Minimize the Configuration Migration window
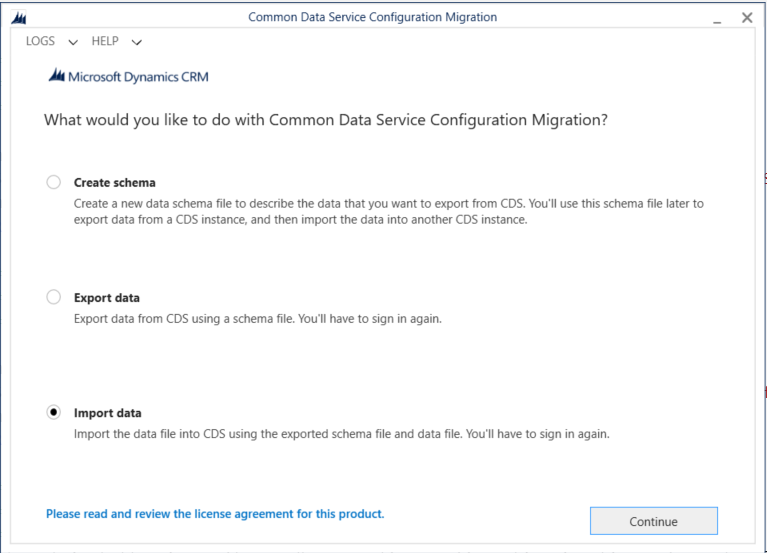This screenshot has width=767, height=553. (x=718, y=18)
